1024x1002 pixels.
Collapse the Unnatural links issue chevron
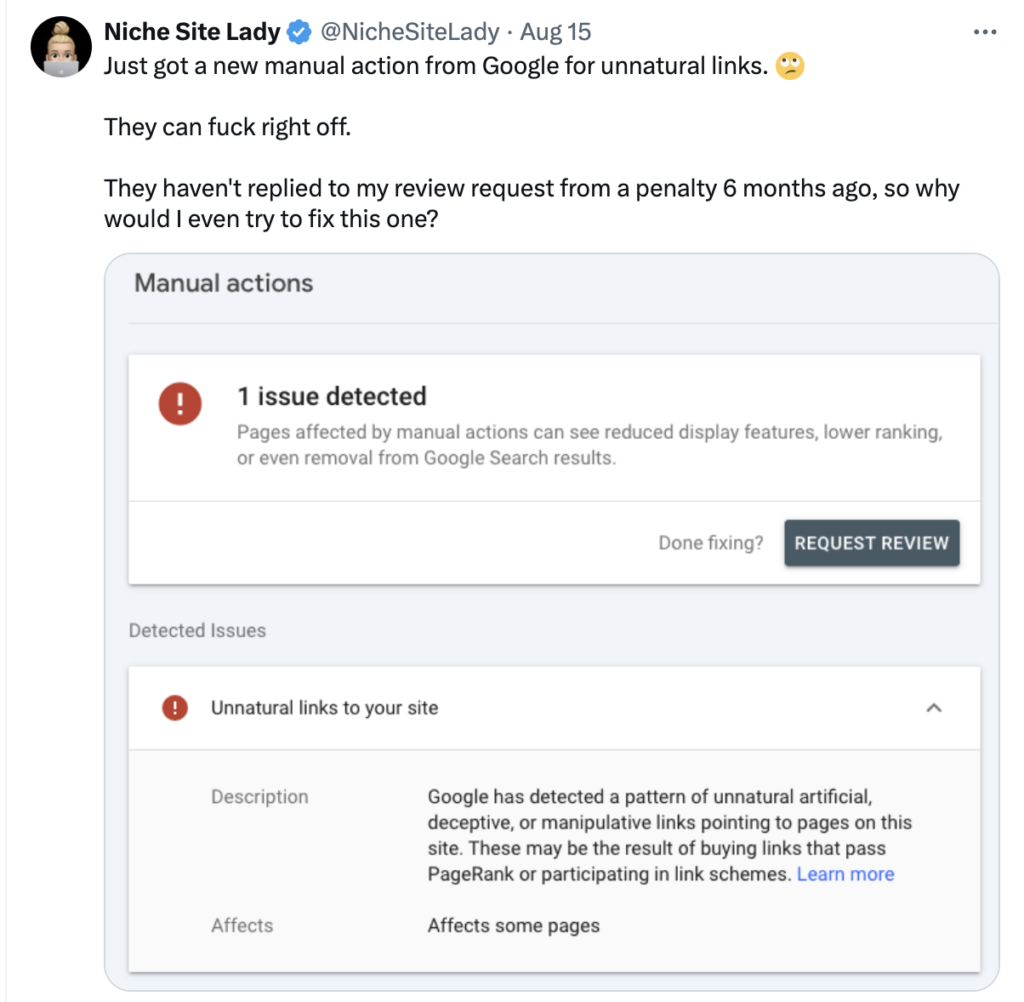tap(934, 708)
